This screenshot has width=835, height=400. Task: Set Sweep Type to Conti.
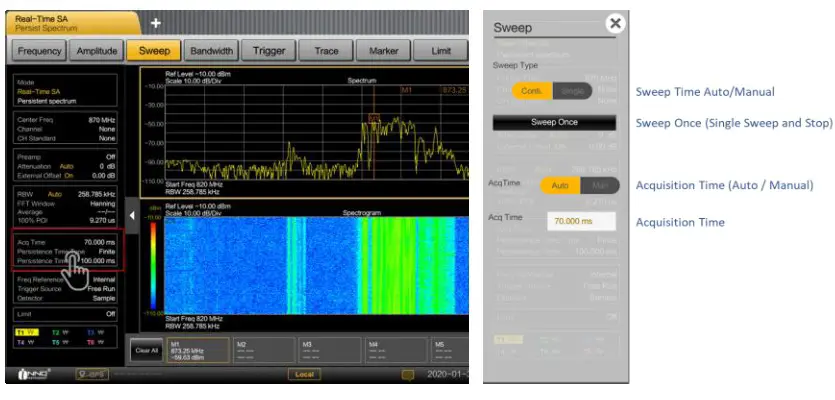coord(532,91)
